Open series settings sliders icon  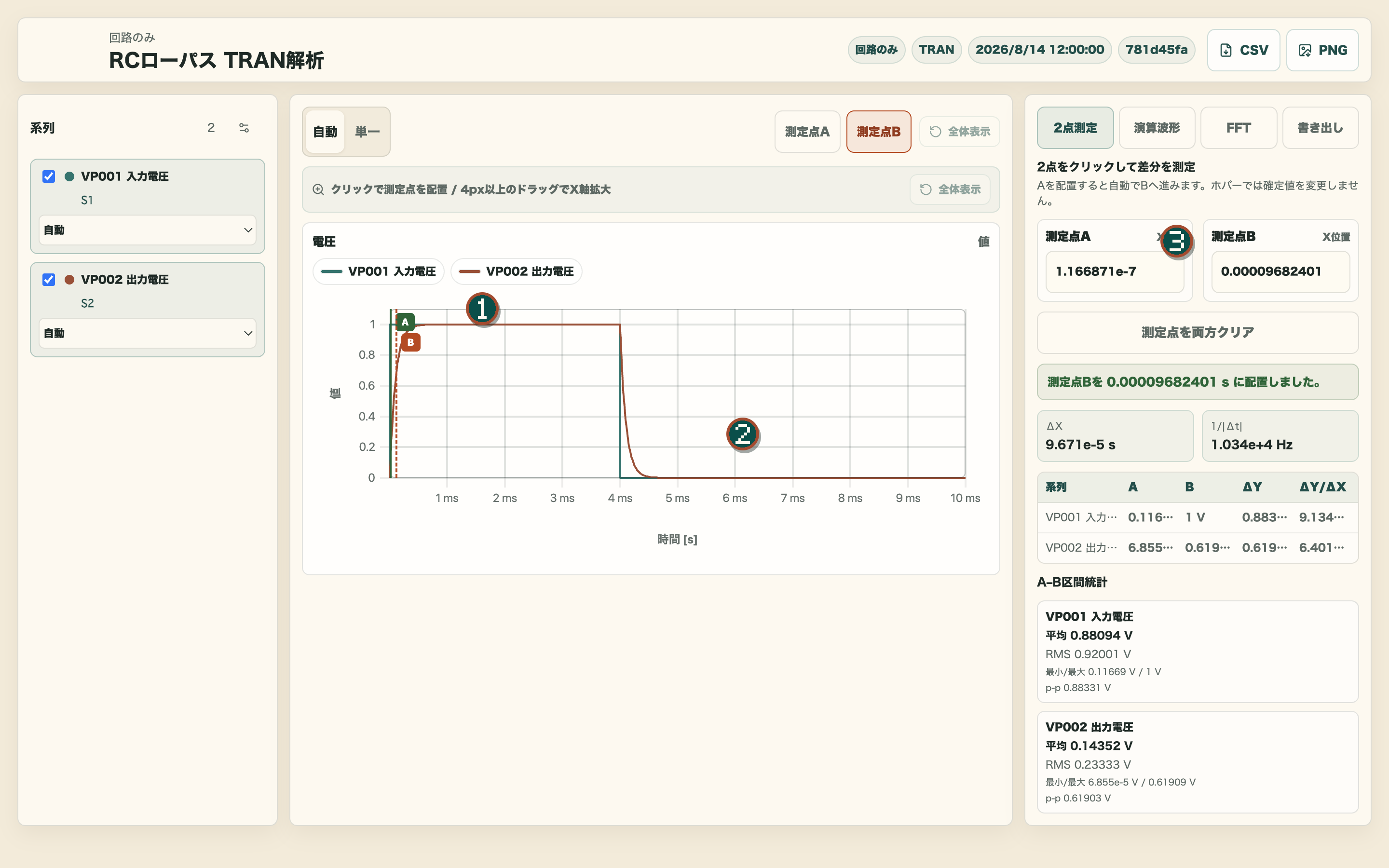pyautogui.click(x=244, y=127)
